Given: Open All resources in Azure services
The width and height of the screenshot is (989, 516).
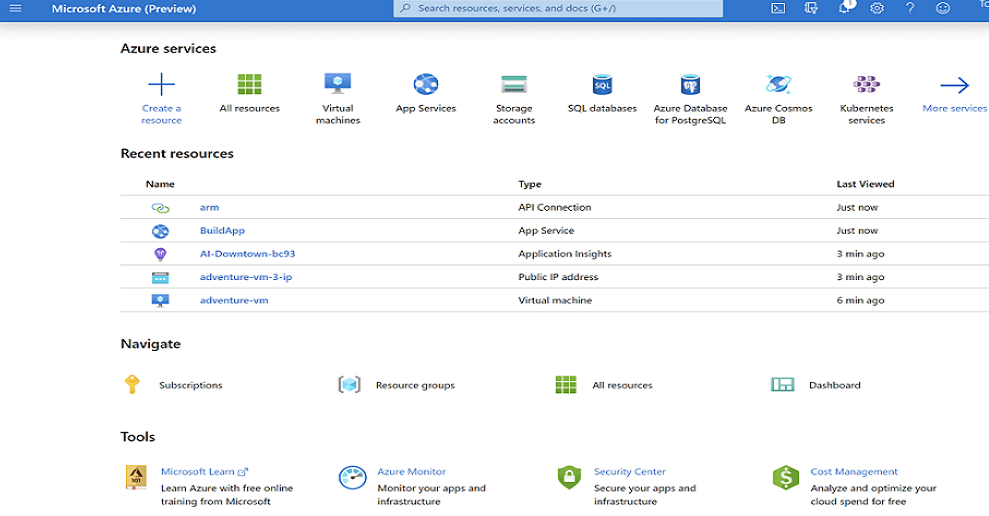Looking at the screenshot, I should [x=249, y=84].
